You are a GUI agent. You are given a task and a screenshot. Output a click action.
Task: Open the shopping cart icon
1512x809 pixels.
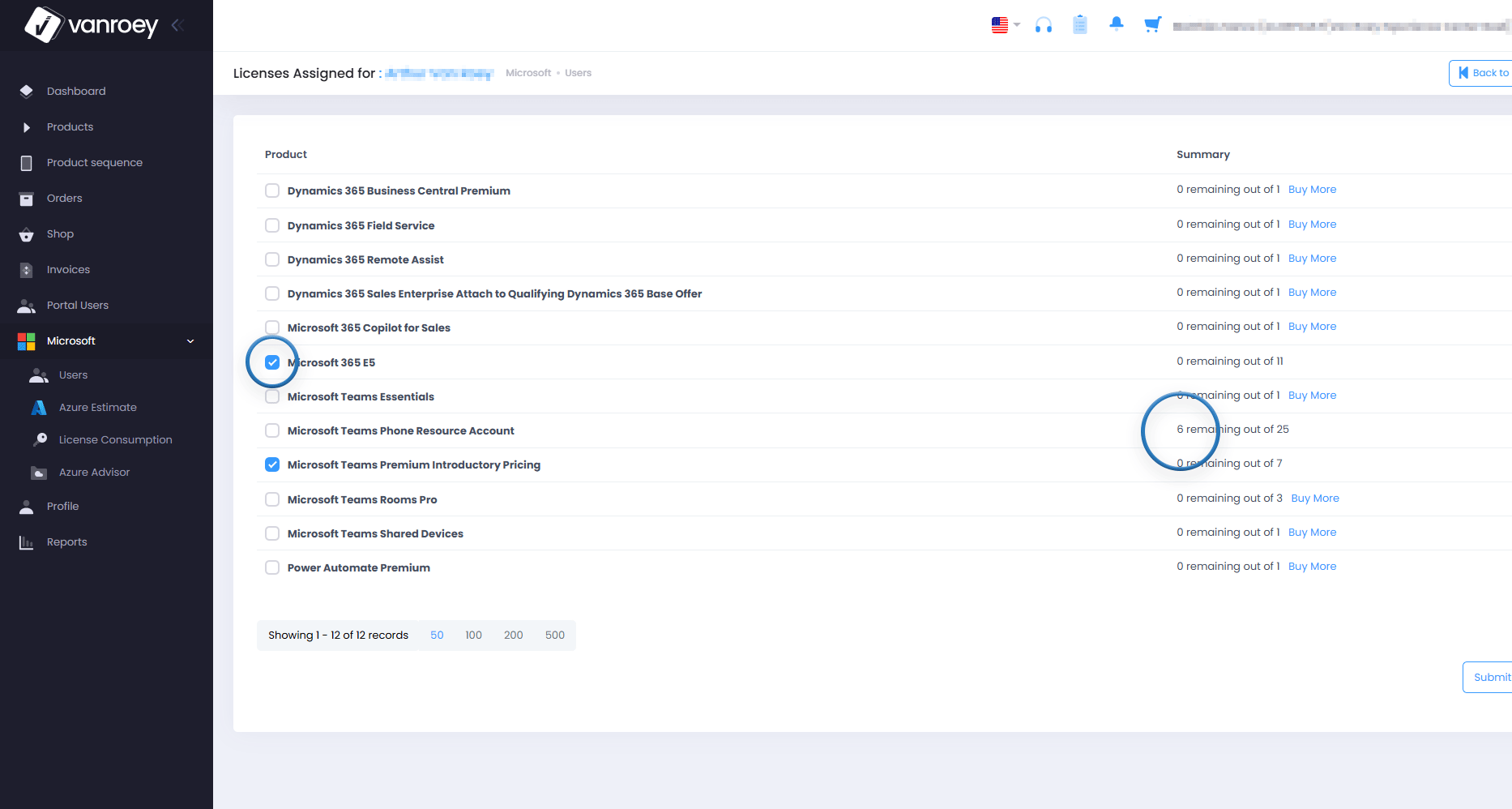[1152, 24]
